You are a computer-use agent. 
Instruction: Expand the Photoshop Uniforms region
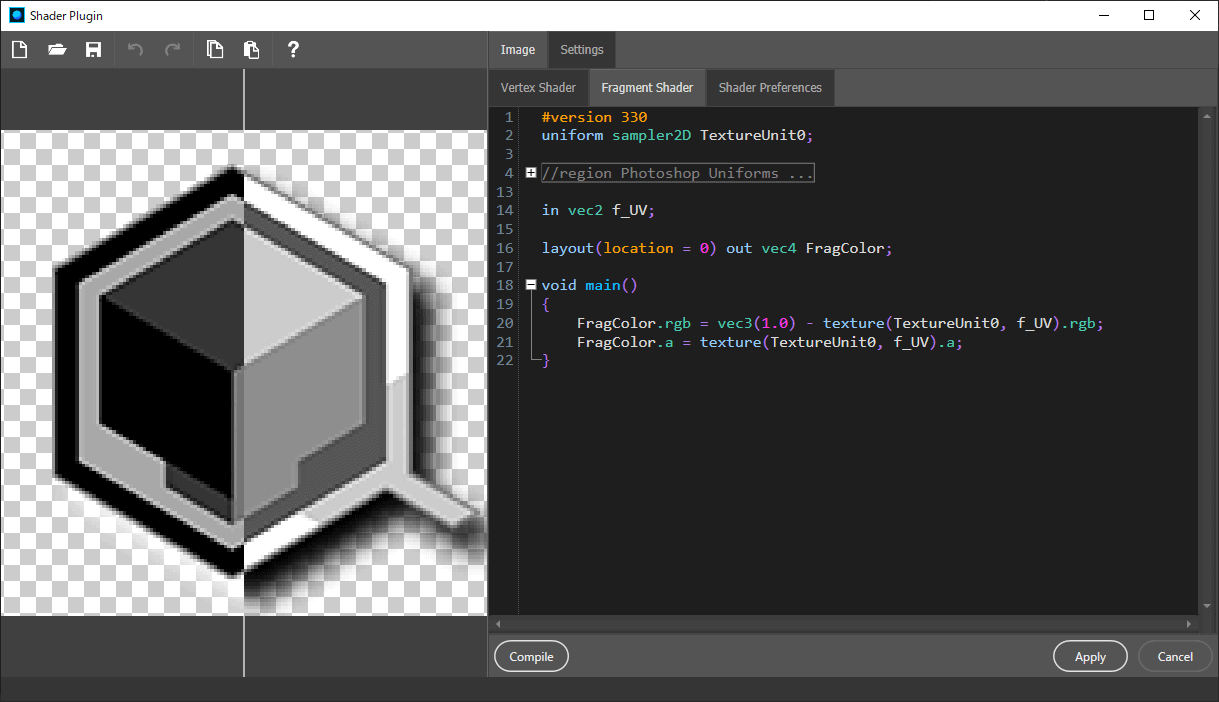tap(531, 173)
